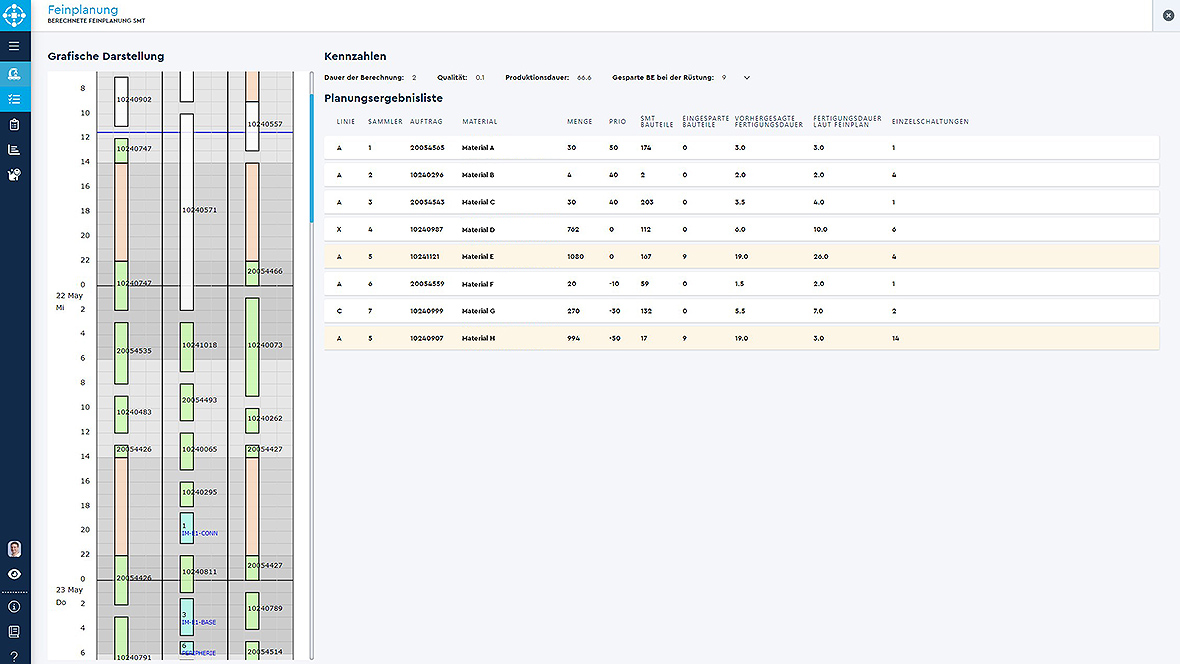Screen dimensions: 1180x664
Task: Select order 10240999 in the results list
Action: click(x=741, y=311)
